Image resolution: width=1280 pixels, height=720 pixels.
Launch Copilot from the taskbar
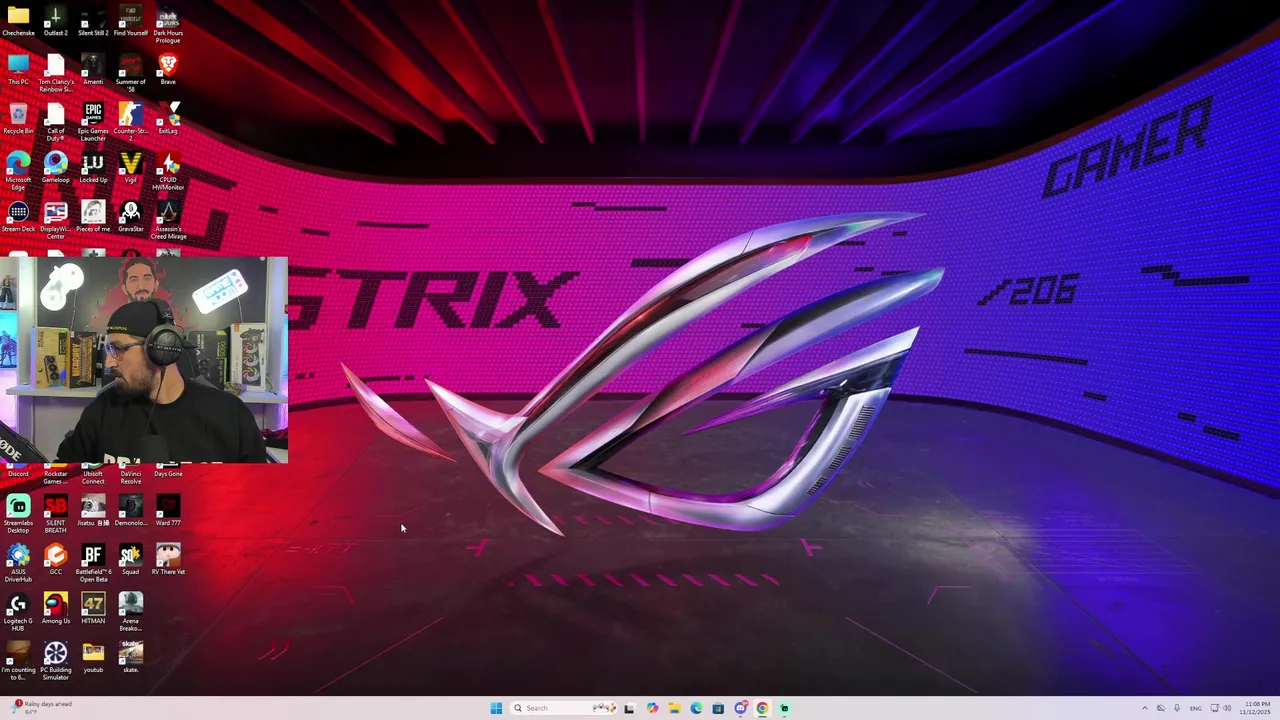[652, 708]
